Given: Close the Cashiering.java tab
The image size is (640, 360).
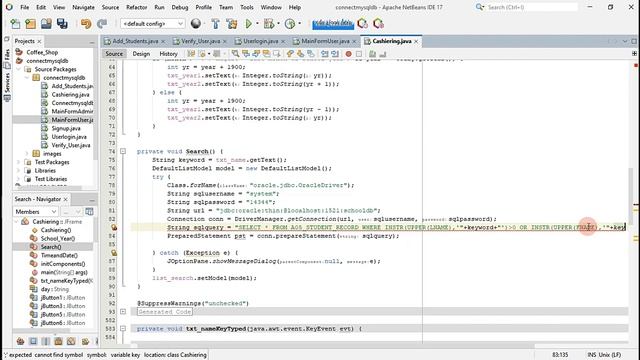Looking at the screenshot, I should (416, 42).
